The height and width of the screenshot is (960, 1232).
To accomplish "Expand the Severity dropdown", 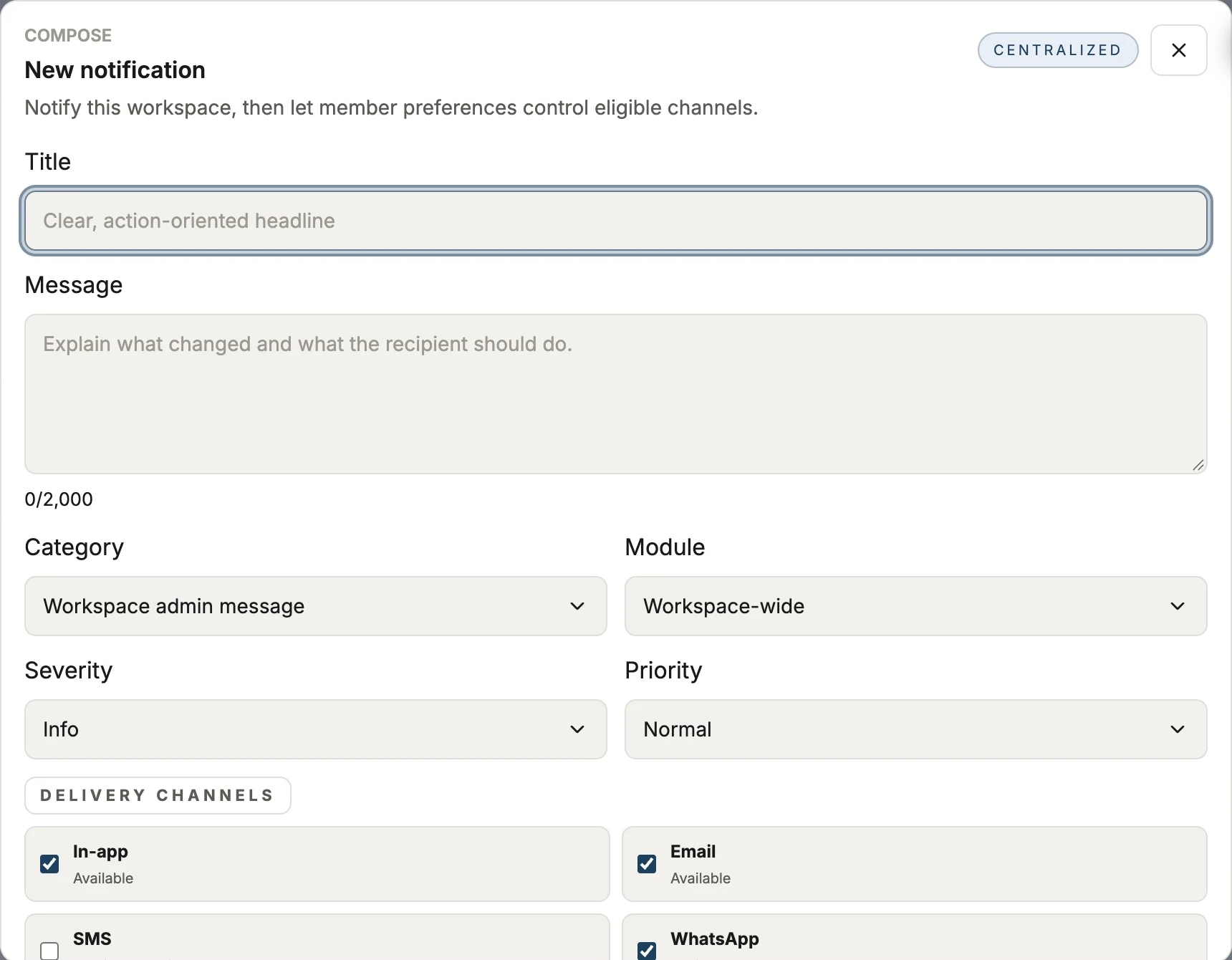I will pyautogui.click(x=316, y=729).
